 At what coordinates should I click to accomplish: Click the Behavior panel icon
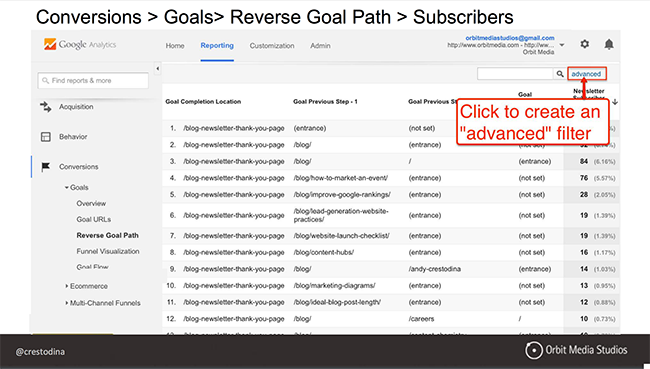[46, 137]
